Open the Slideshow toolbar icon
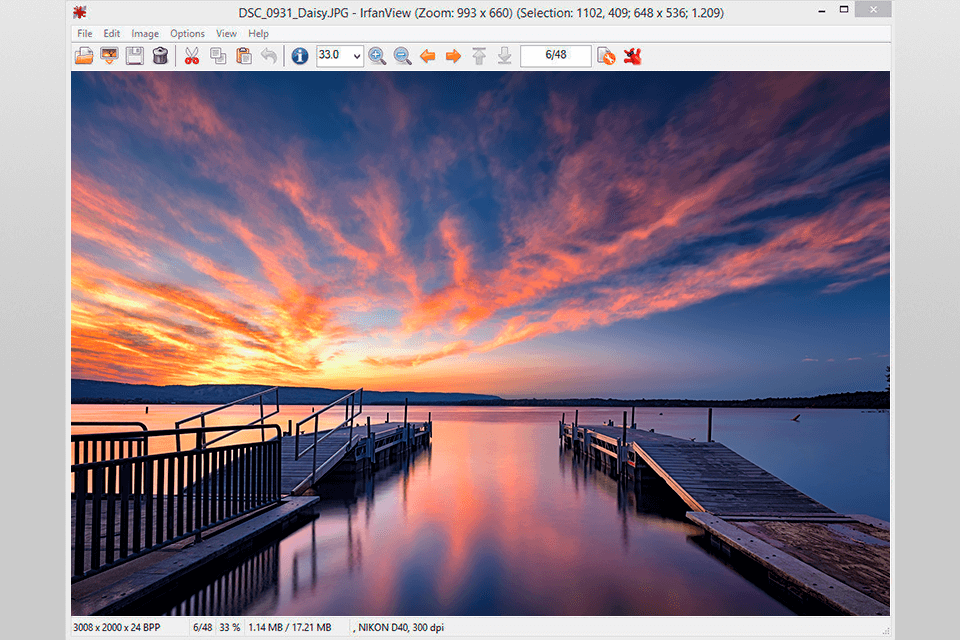 coord(110,56)
